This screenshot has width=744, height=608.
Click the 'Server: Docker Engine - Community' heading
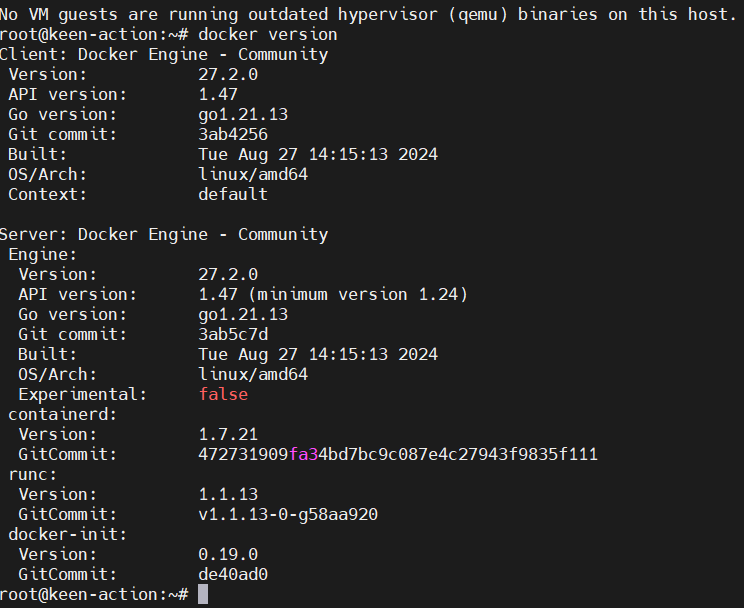pyautogui.click(x=164, y=234)
